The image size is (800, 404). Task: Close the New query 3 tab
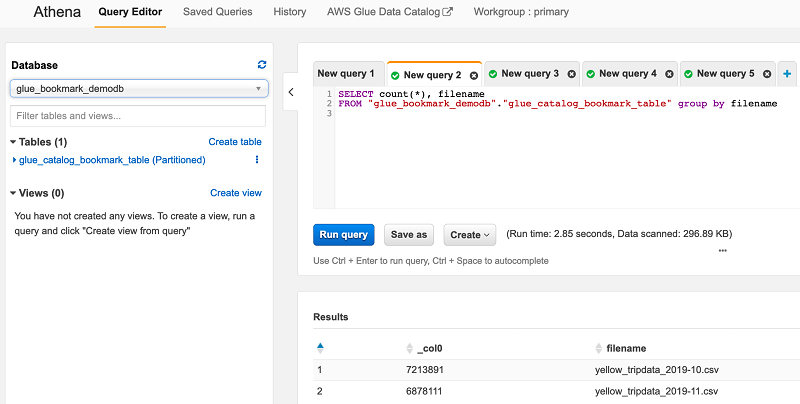point(572,74)
